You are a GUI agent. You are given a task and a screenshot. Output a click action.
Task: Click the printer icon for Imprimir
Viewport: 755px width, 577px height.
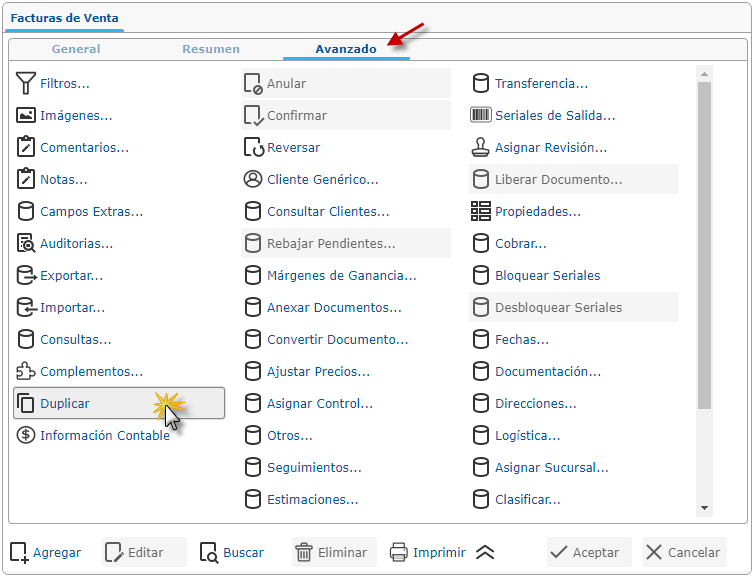pyautogui.click(x=399, y=552)
